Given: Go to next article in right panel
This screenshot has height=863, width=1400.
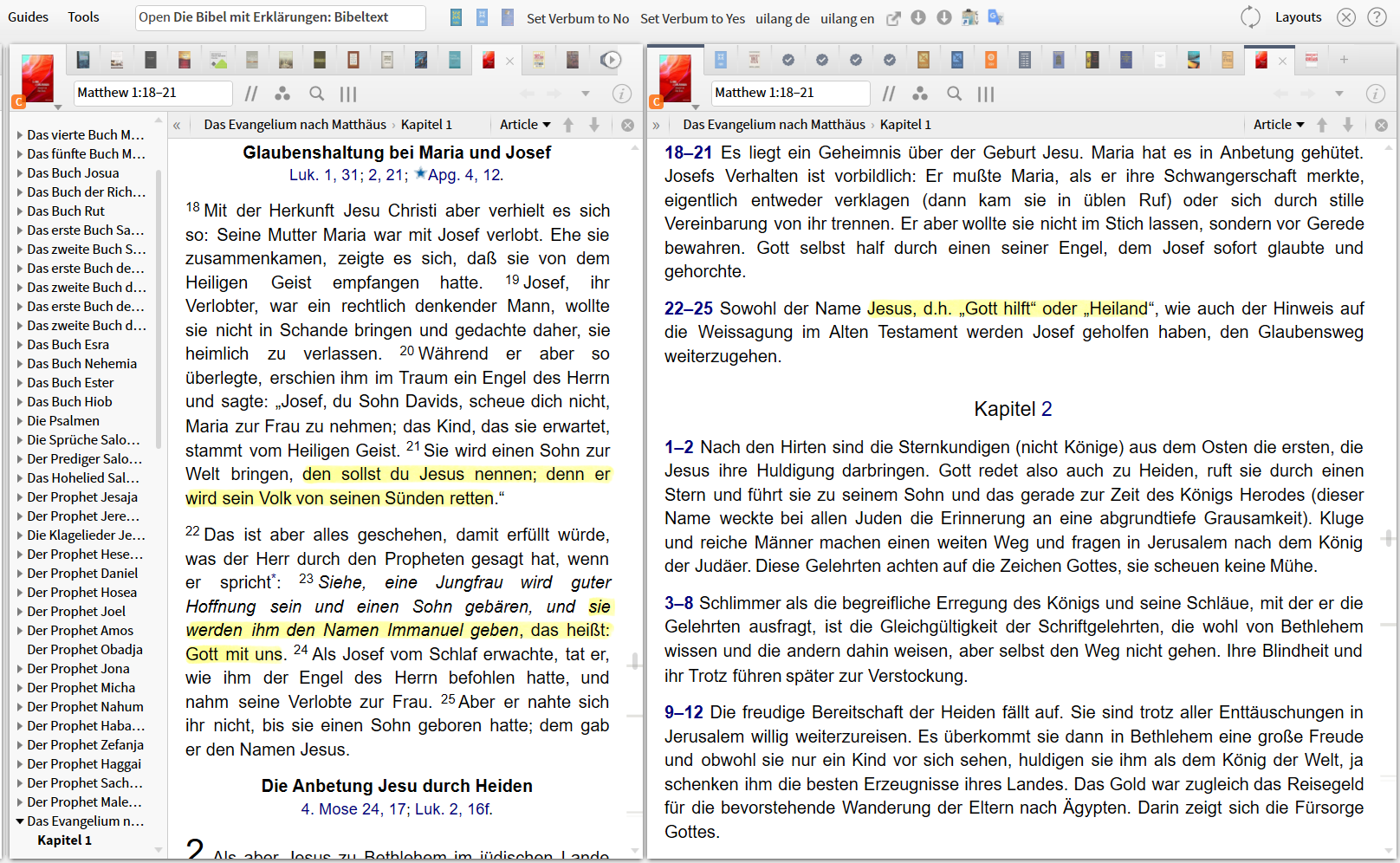Looking at the screenshot, I should pos(1348,125).
